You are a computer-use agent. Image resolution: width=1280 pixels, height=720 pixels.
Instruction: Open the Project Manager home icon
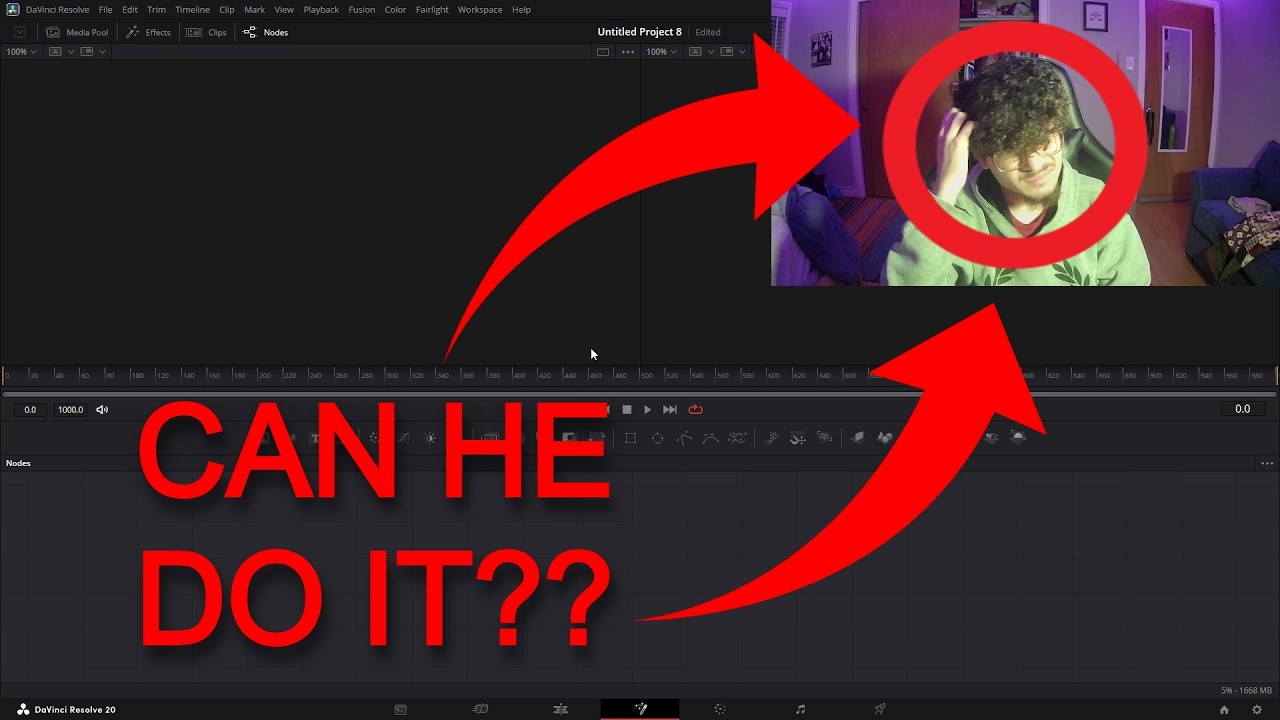click(1224, 710)
